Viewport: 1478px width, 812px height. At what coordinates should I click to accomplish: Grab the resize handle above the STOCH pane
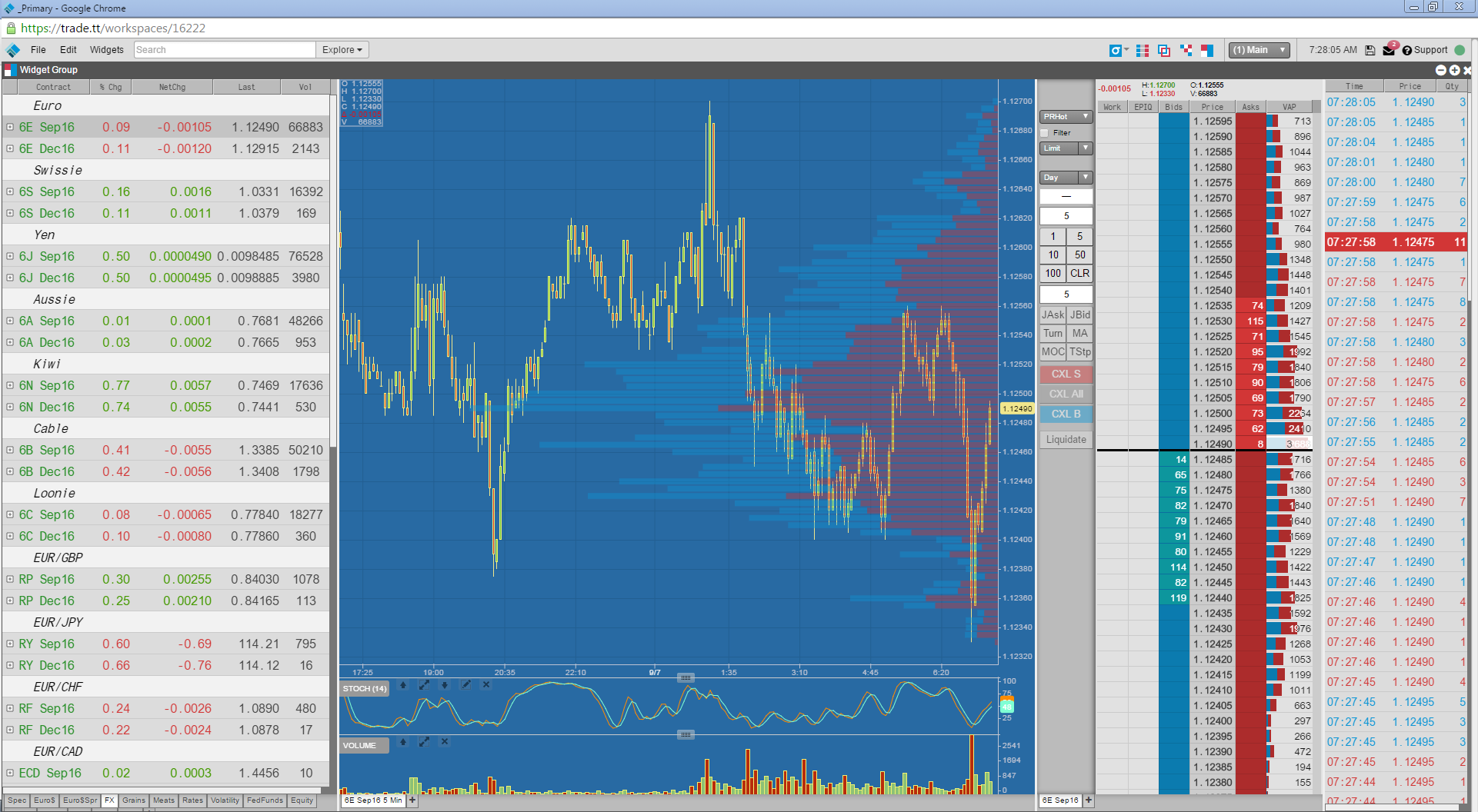(x=686, y=677)
